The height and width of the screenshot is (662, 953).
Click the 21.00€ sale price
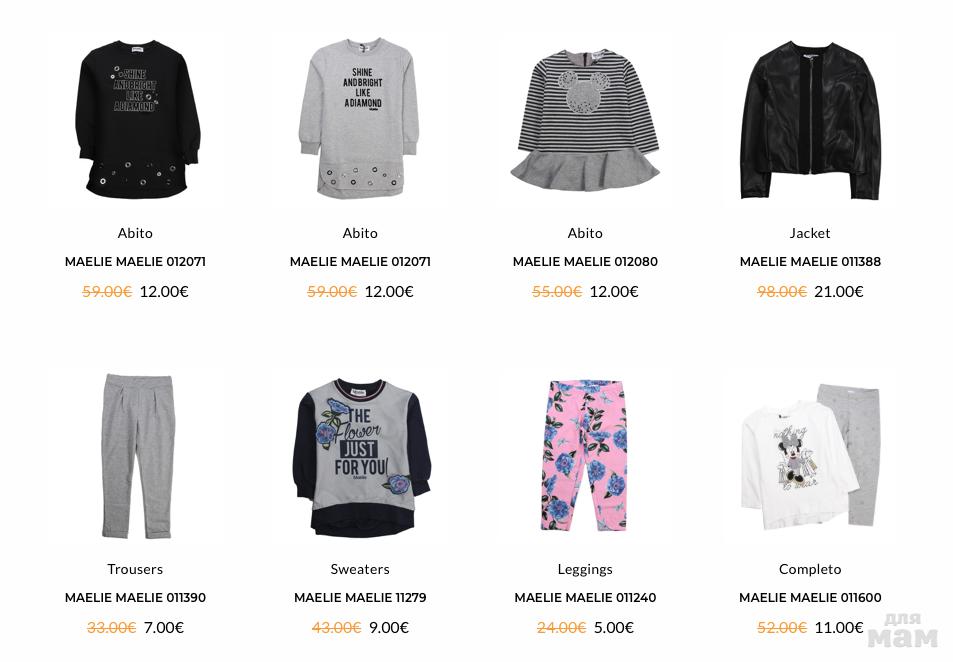pyautogui.click(x=838, y=292)
